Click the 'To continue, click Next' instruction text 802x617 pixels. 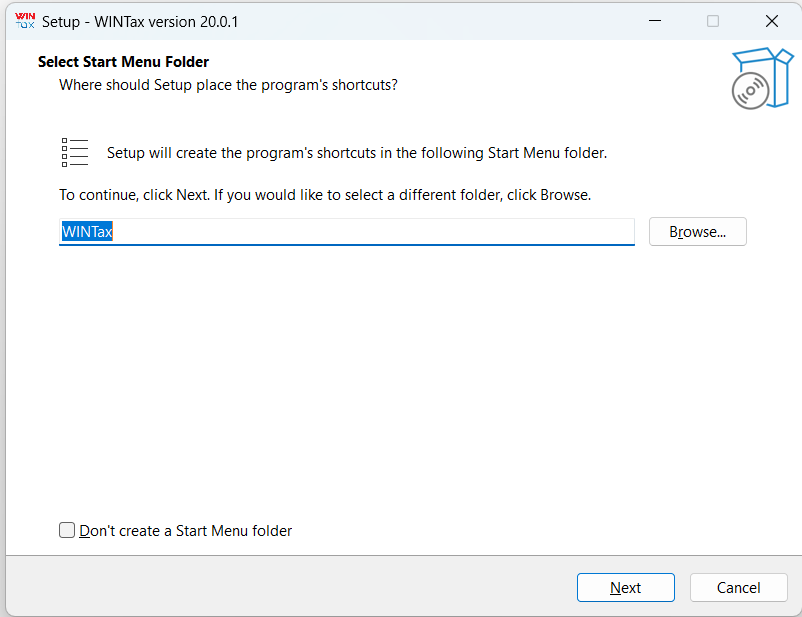pyautogui.click(x=325, y=195)
